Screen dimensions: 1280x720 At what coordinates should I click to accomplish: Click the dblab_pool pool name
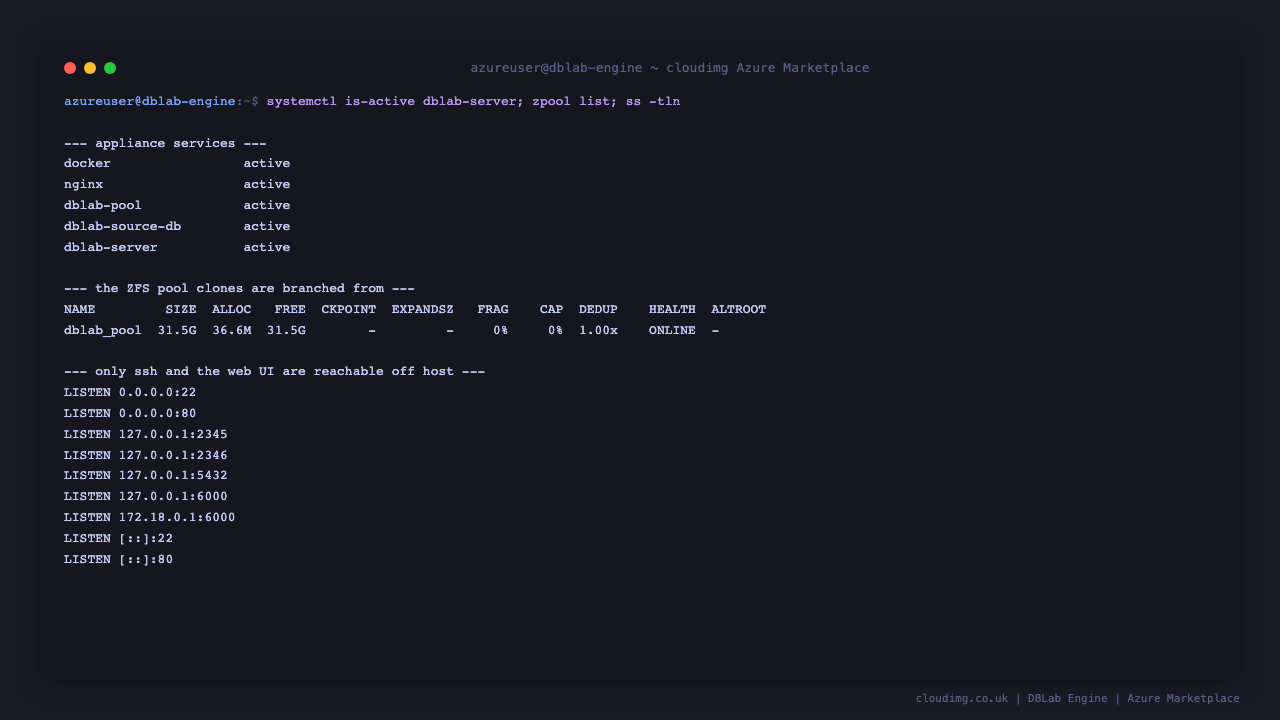103,331
